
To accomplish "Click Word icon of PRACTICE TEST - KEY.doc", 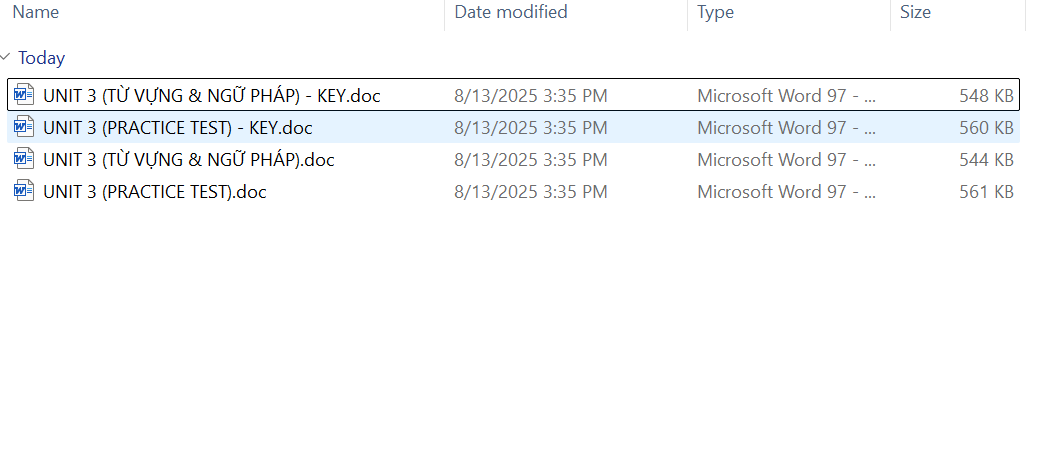I will [24, 128].
